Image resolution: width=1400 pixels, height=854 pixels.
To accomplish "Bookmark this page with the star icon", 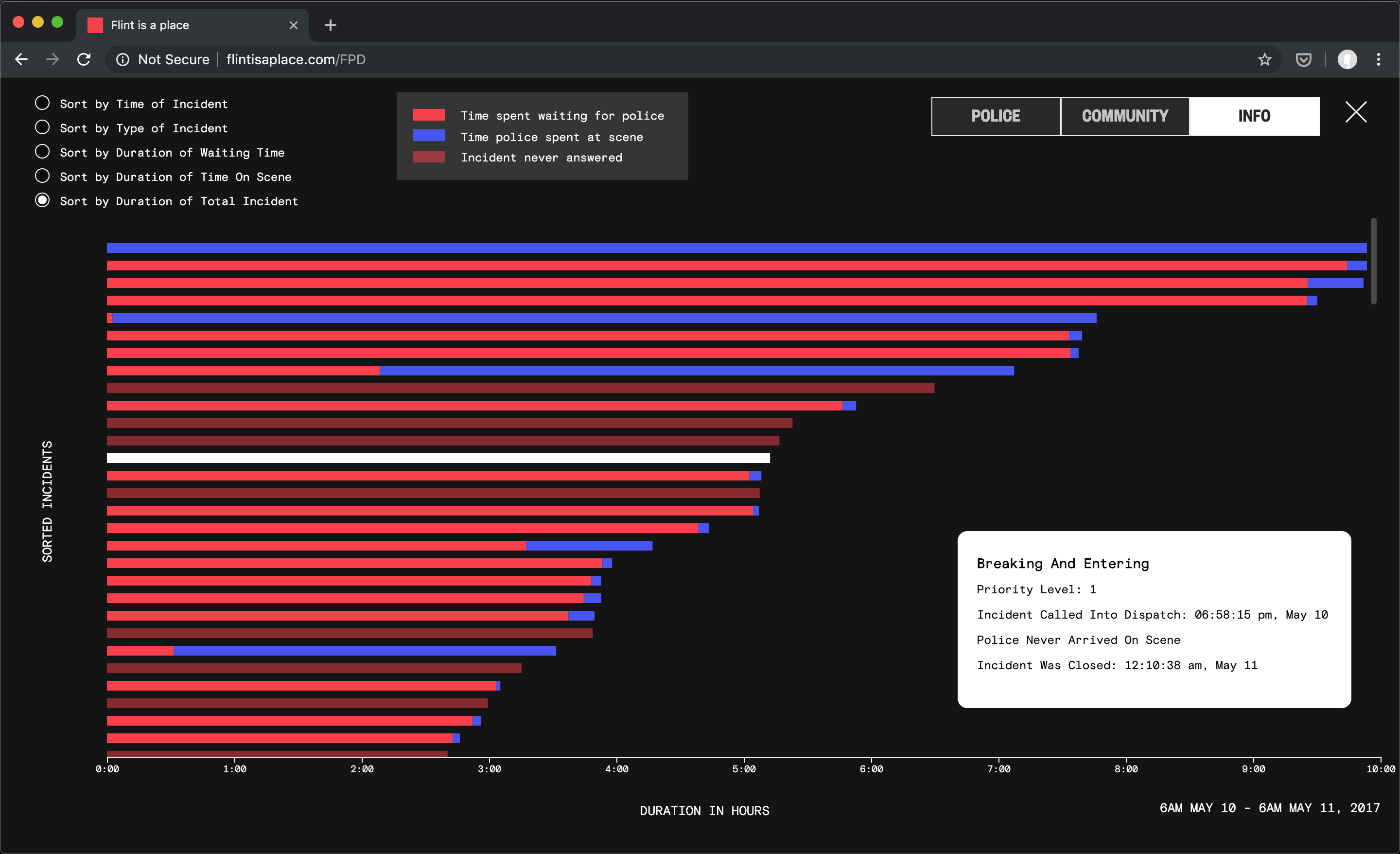I will tap(1264, 59).
